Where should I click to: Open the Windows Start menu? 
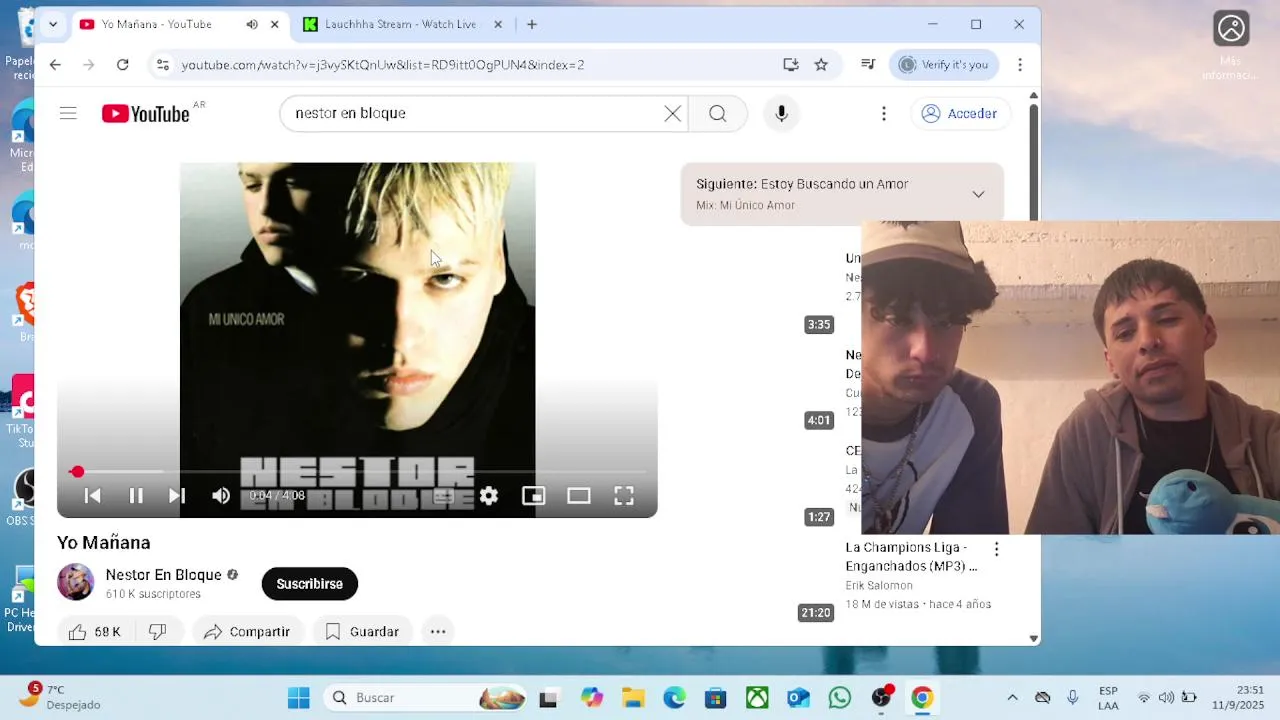[x=299, y=698]
